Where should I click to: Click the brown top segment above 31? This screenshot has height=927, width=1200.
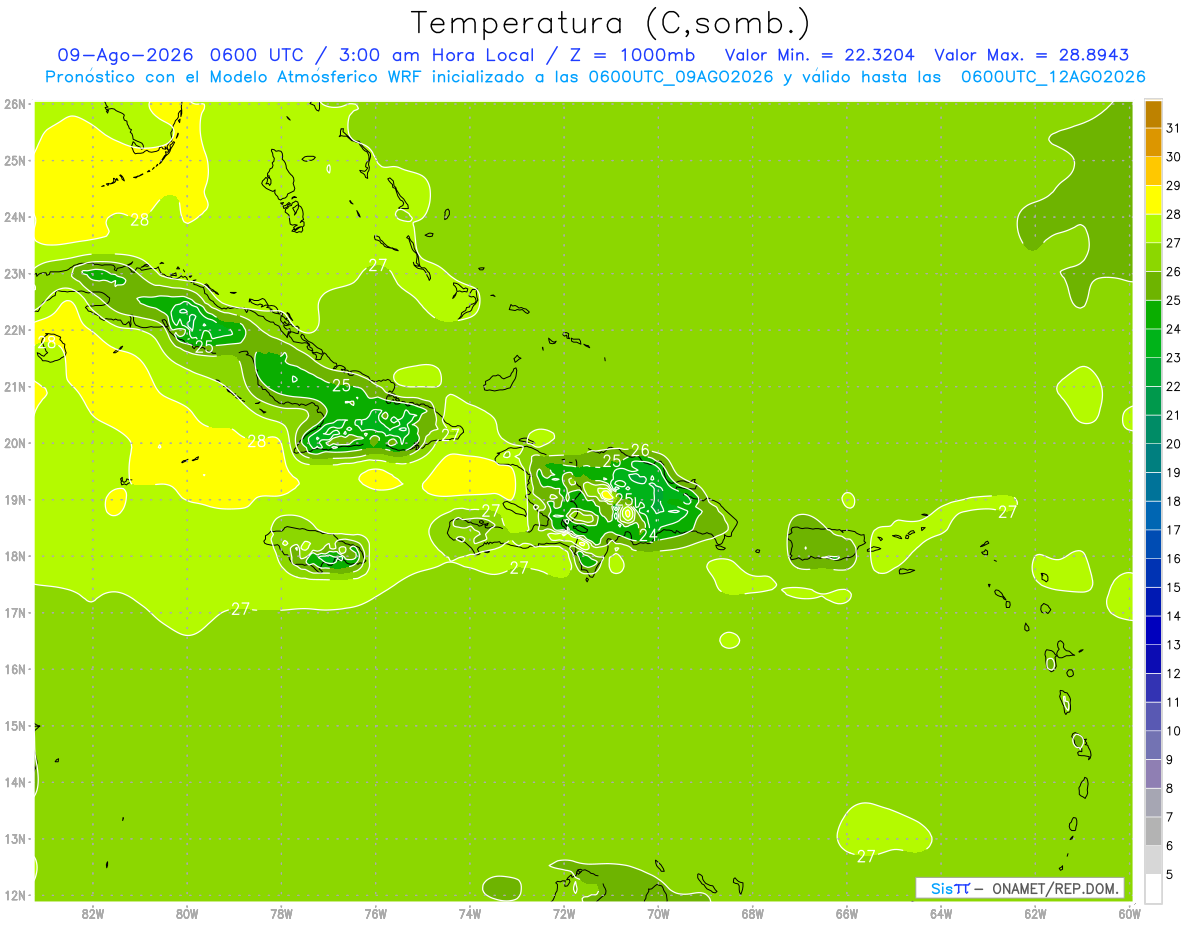(x=1153, y=114)
